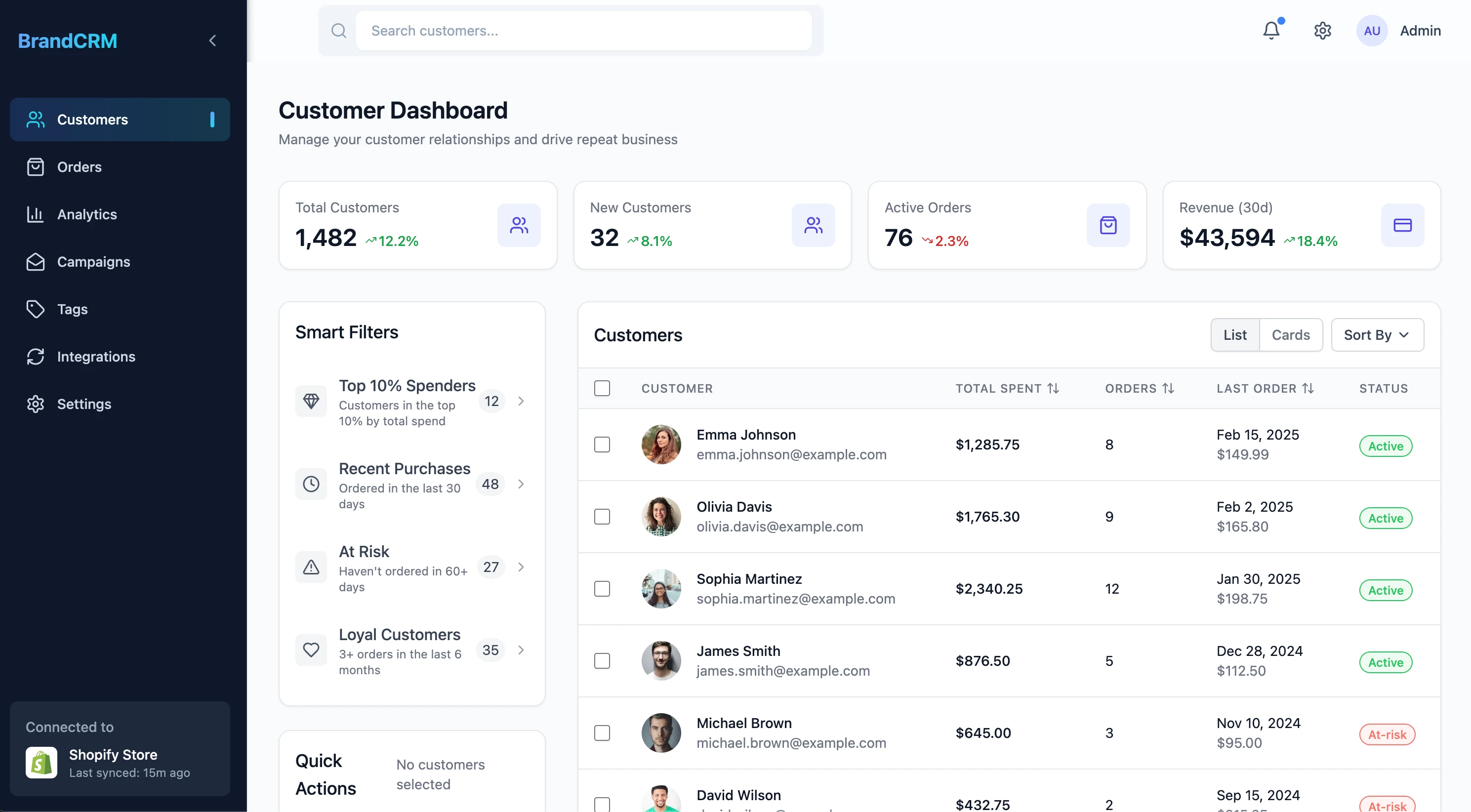The image size is (1471, 812).
Task: Open the Orders section
Action: pos(80,167)
